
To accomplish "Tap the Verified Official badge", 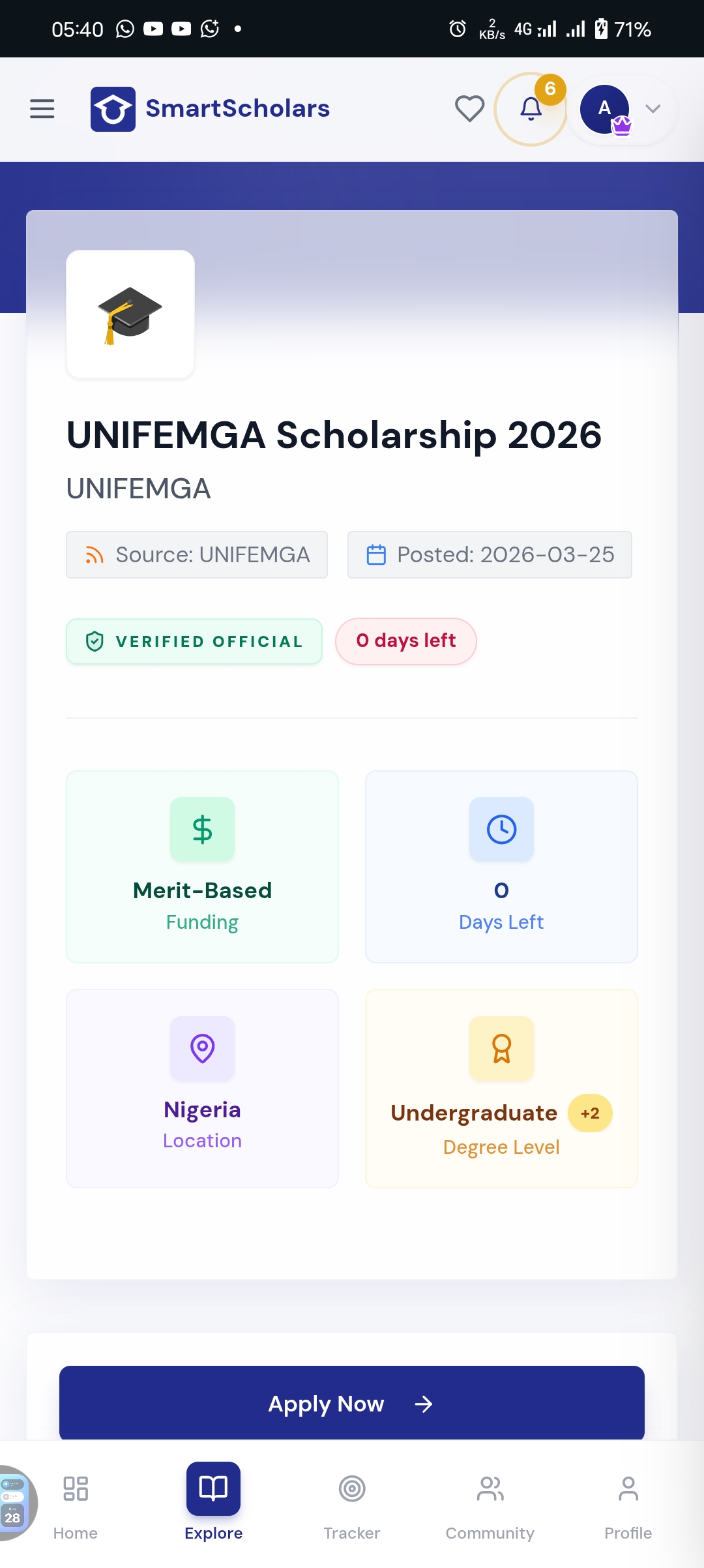I will 194,642.
